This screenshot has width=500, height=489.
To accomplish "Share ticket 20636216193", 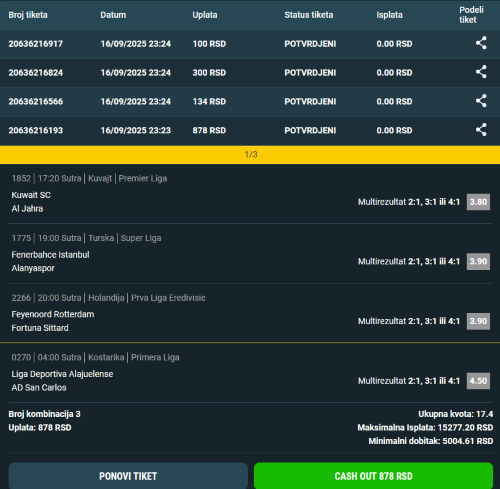I will pyautogui.click(x=481, y=130).
